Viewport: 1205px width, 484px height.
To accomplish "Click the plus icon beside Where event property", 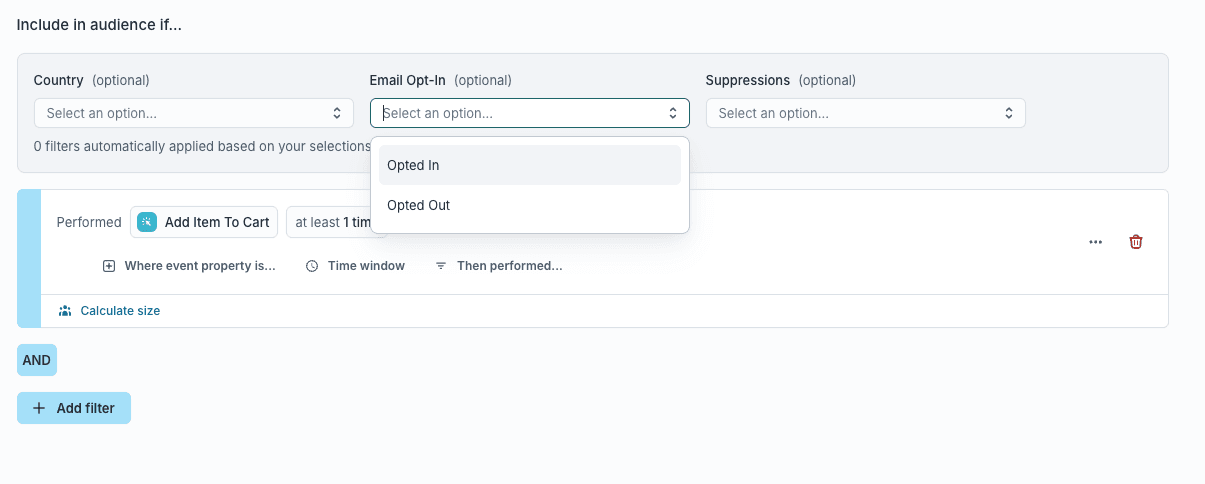I will 109,266.
